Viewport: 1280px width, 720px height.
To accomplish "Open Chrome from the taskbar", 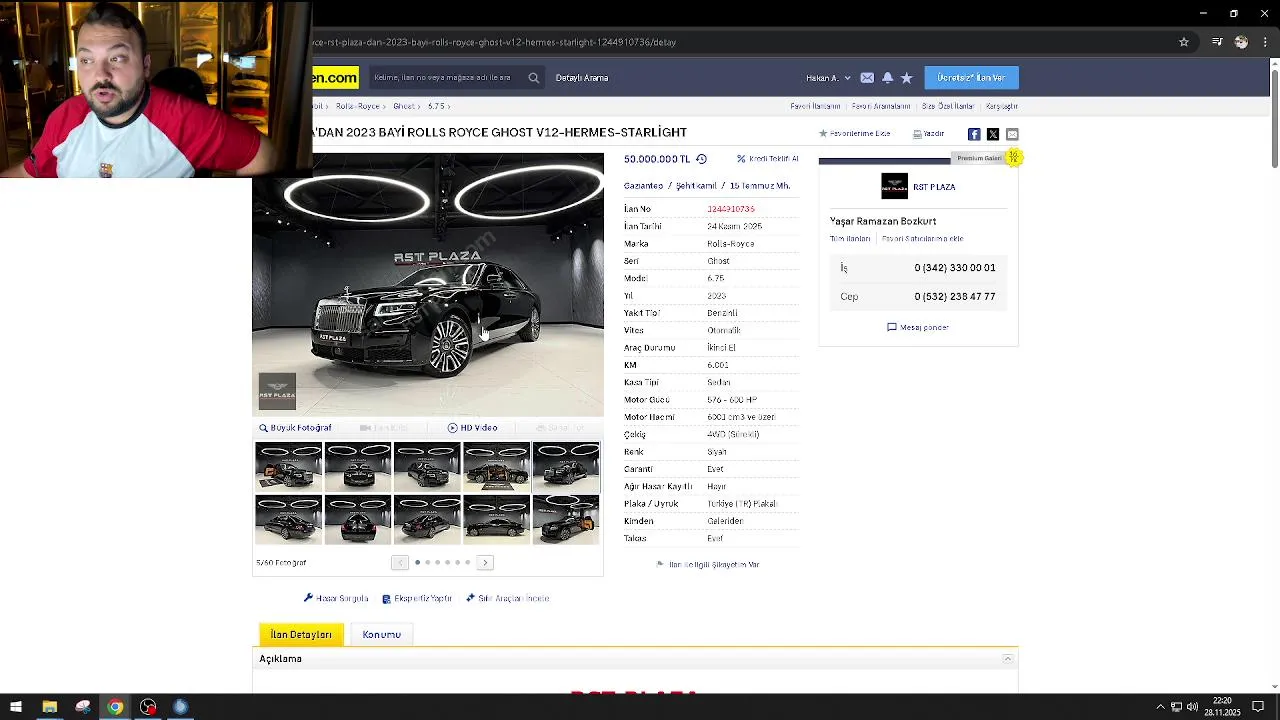I will pos(115,707).
